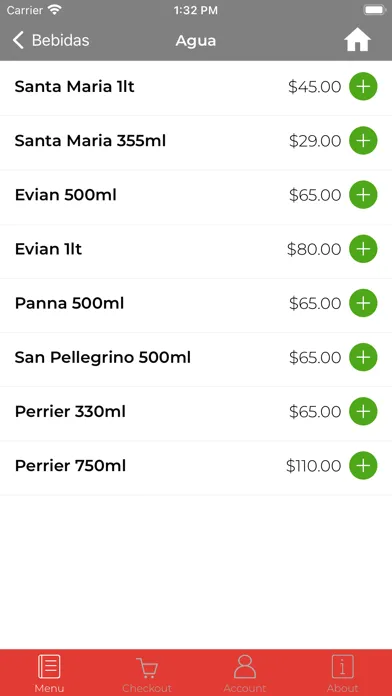
Task: Add Panna 500ml with green plus
Action: pos(363,303)
